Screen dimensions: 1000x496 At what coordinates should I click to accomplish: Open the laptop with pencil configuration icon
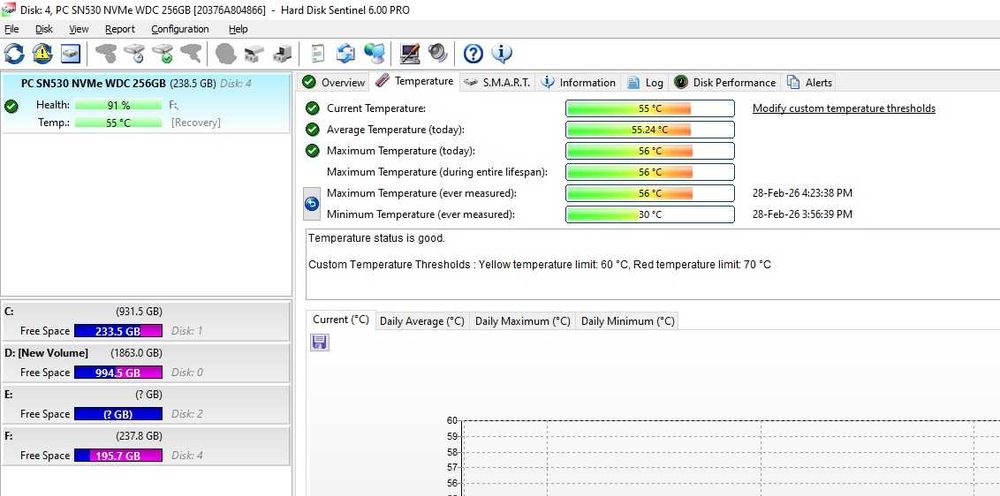(x=409, y=54)
